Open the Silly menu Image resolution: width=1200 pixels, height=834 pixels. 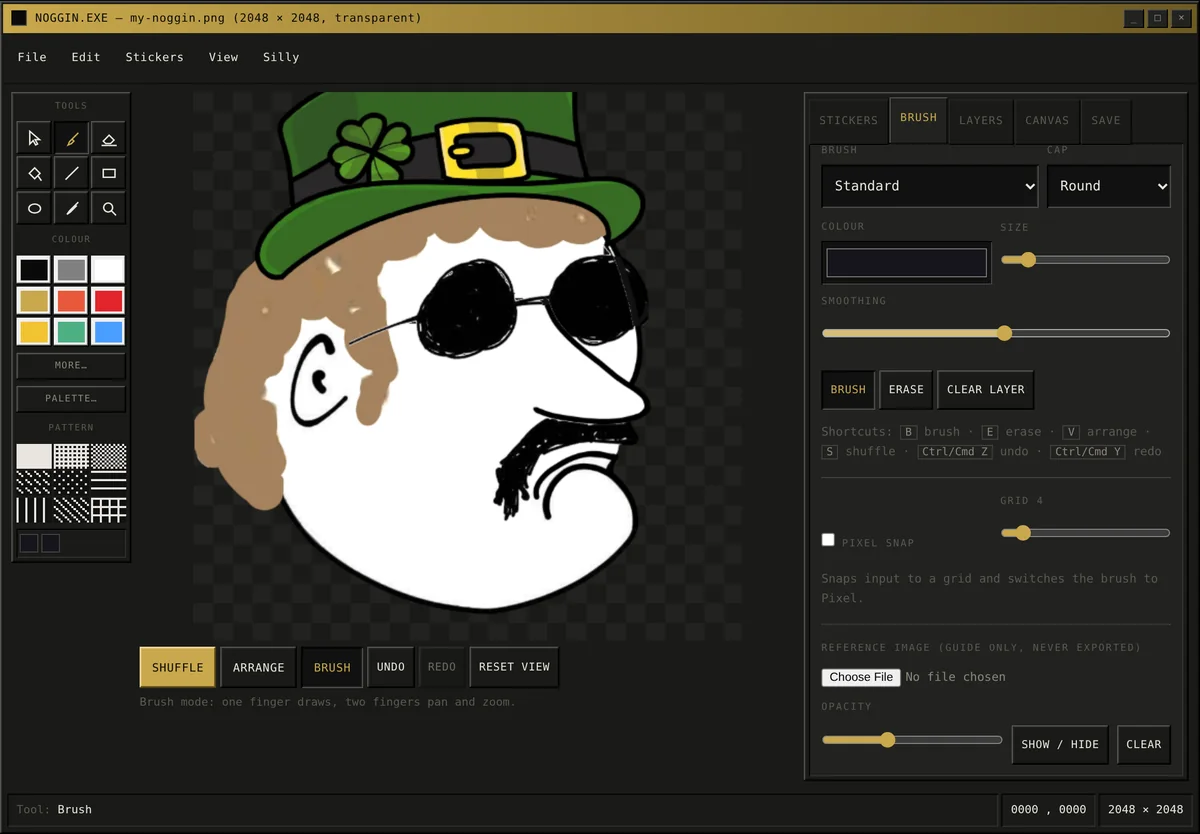tap(281, 57)
